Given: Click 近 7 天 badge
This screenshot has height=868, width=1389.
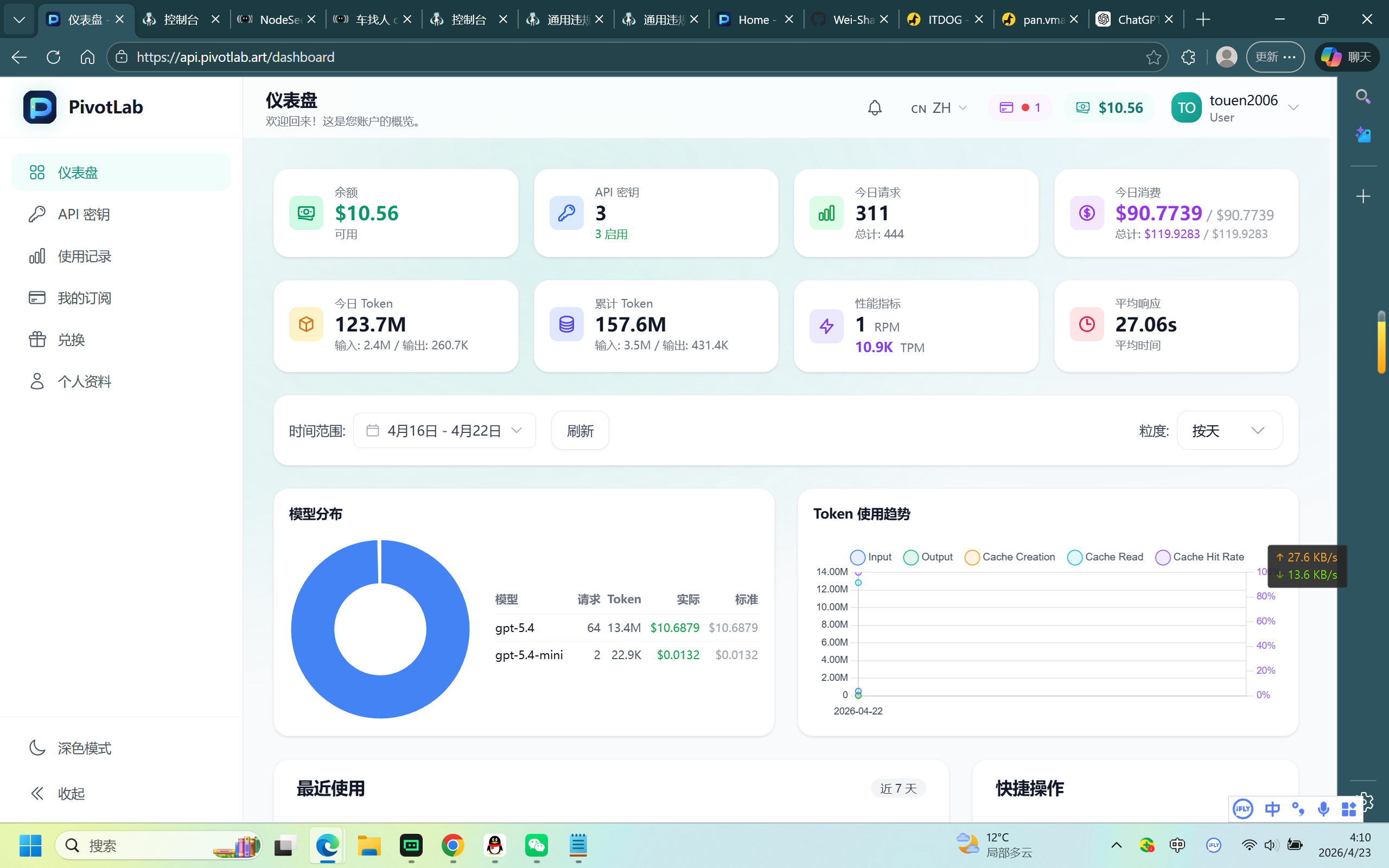Looking at the screenshot, I should 897,789.
